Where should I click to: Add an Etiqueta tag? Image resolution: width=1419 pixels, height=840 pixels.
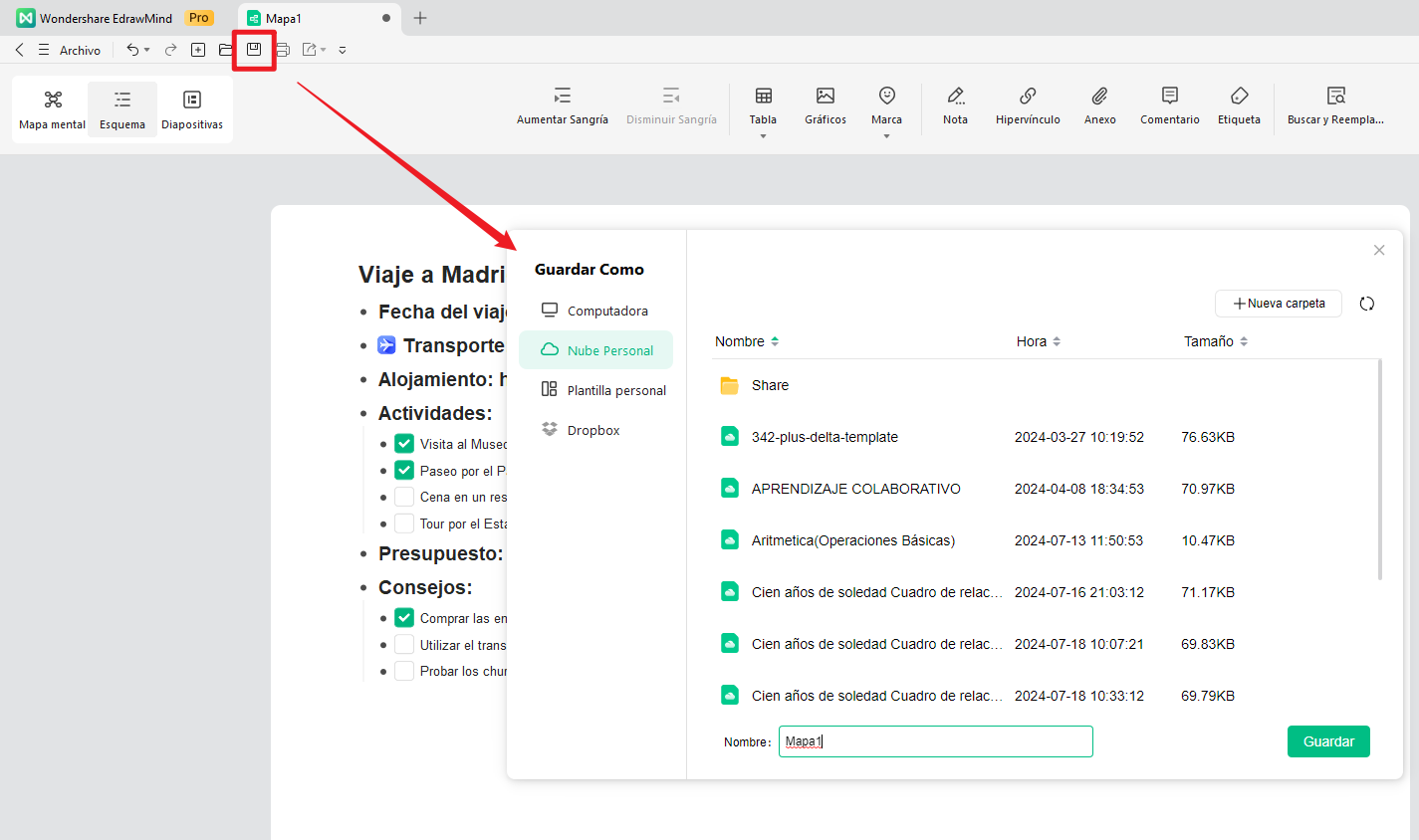coord(1239,106)
